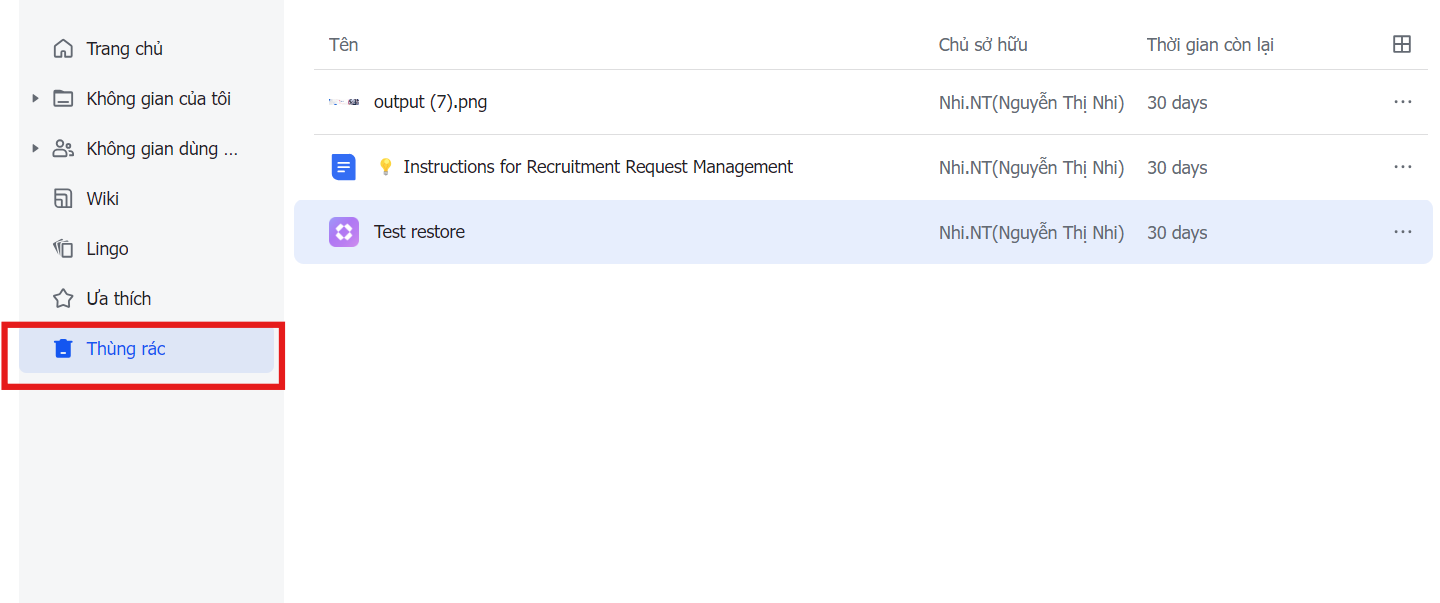Click the Không gian dùng chung people icon

pos(63,149)
